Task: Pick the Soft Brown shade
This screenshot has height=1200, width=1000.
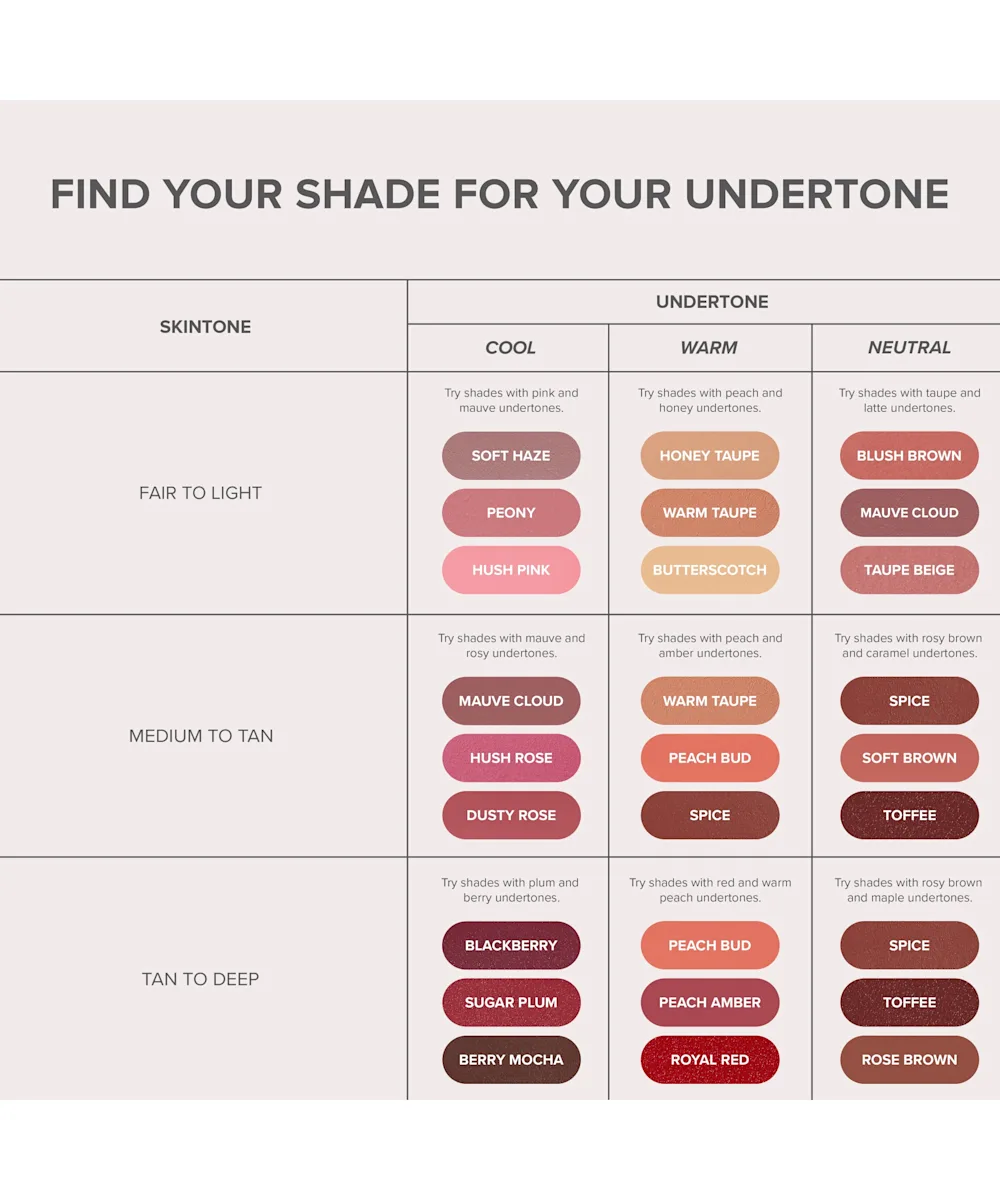Action: (x=909, y=758)
